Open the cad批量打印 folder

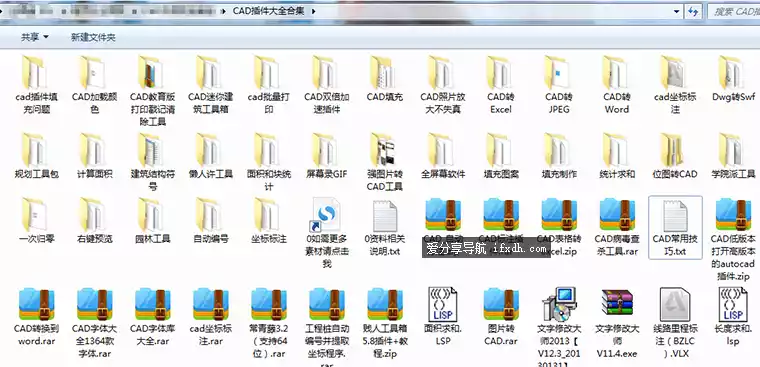click(x=269, y=85)
